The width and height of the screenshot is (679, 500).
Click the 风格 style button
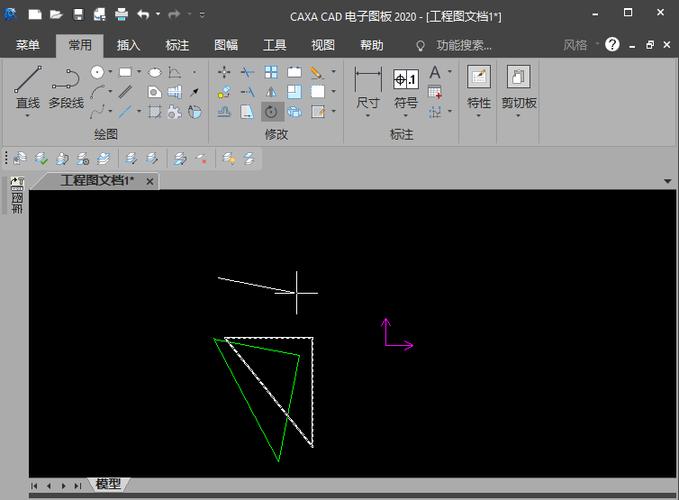click(x=576, y=45)
